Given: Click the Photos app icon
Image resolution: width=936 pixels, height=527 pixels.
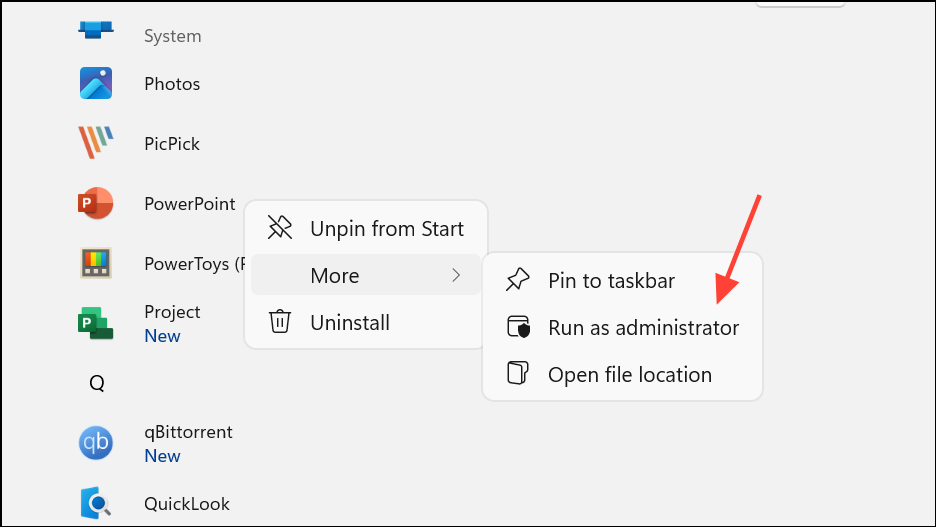Looking at the screenshot, I should coord(96,84).
